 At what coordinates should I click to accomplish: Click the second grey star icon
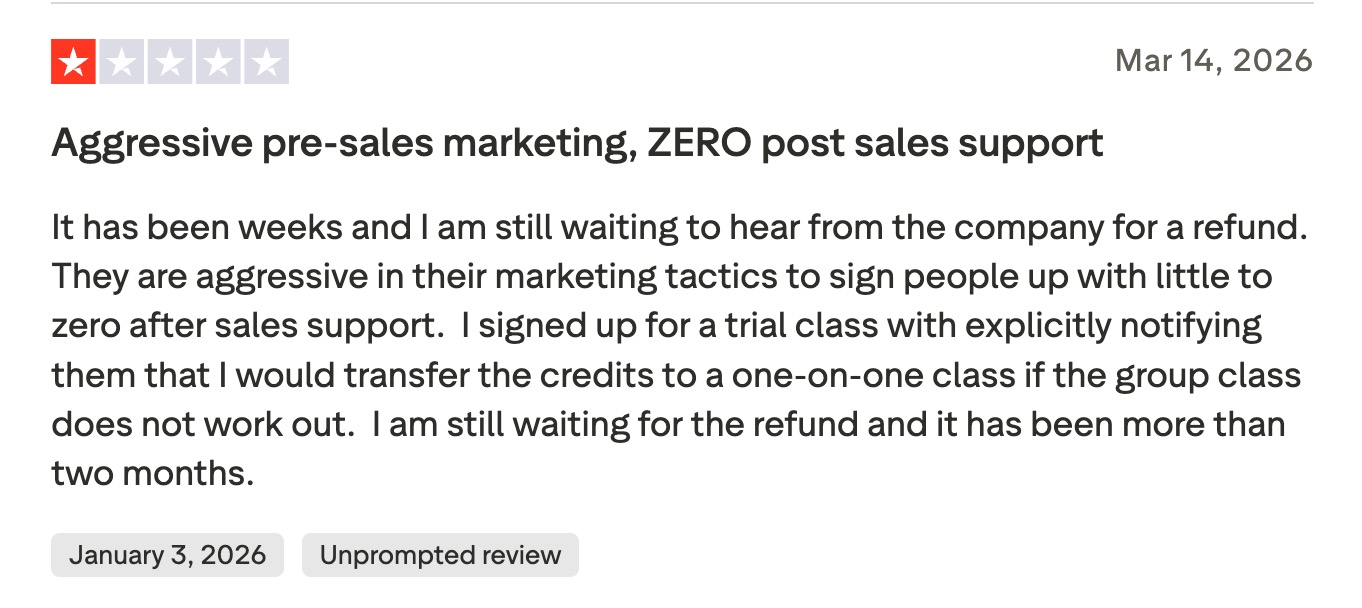[121, 62]
